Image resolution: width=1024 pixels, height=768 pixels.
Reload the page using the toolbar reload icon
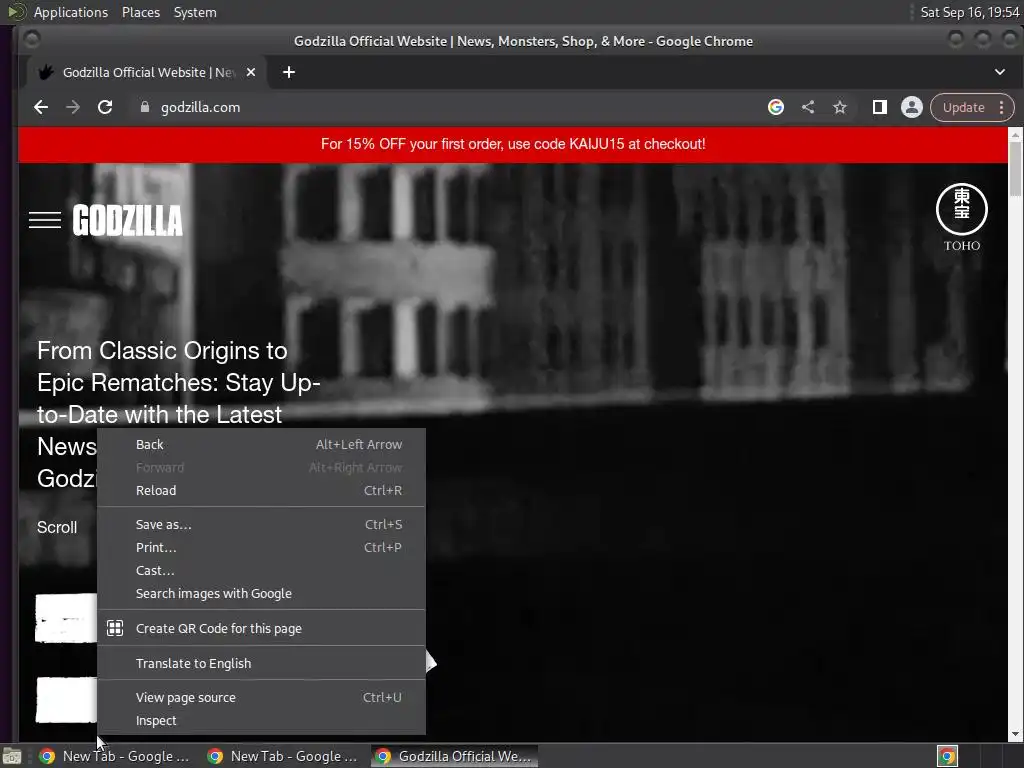click(104, 107)
